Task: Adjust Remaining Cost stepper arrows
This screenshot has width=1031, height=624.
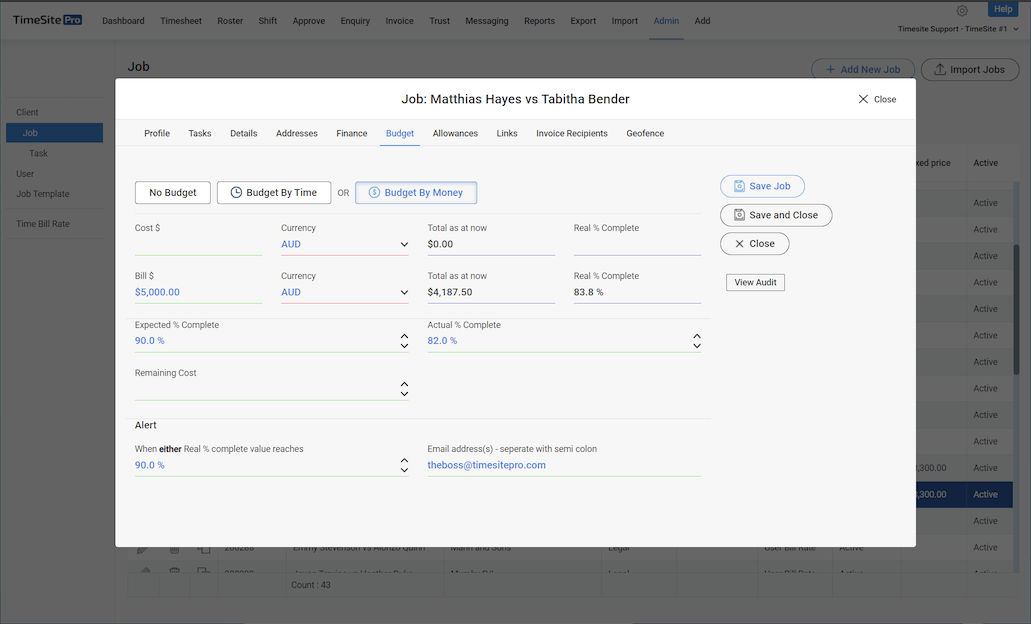Action: [404, 389]
